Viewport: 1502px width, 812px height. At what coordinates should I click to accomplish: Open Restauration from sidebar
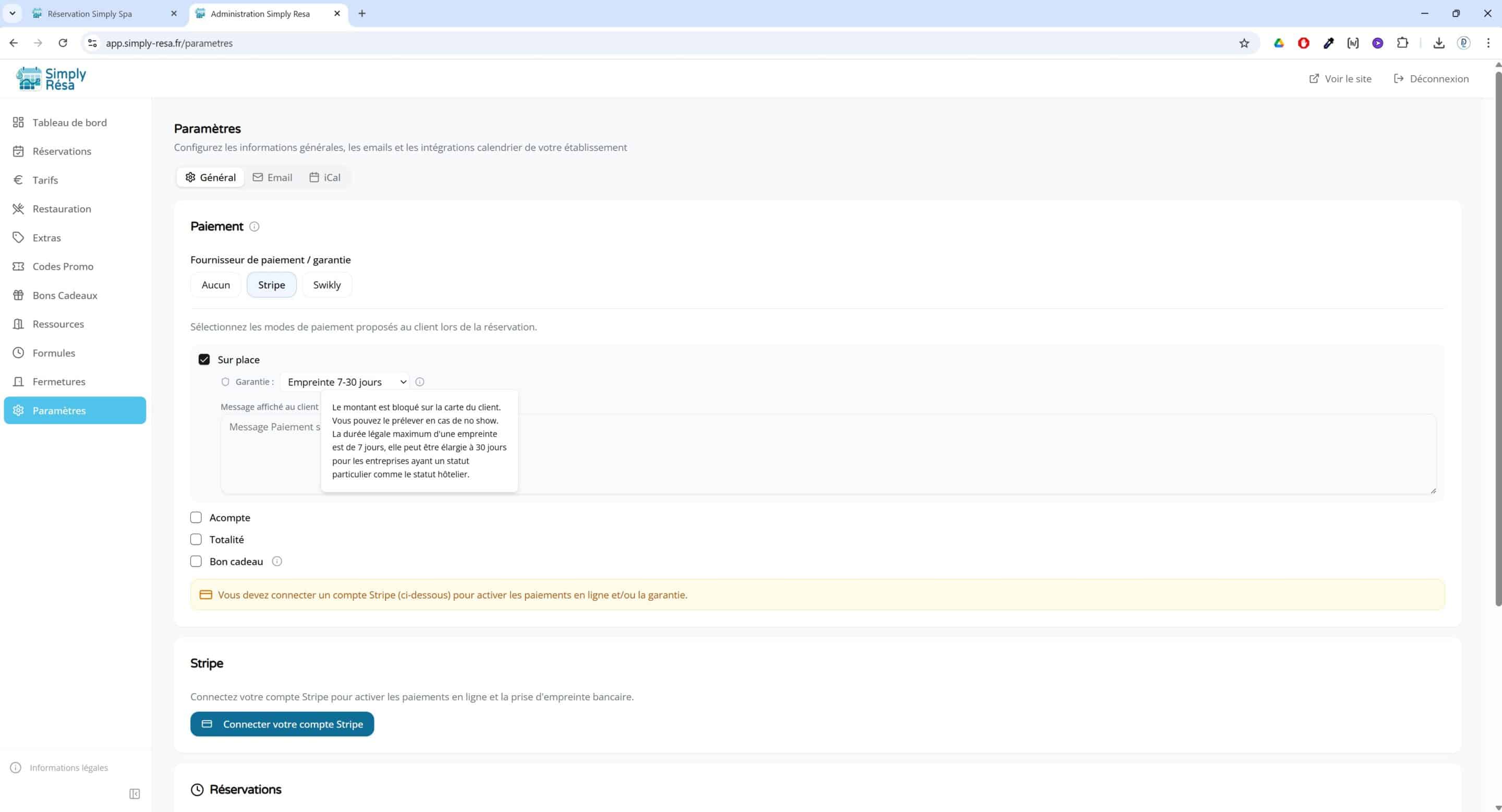click(61, 209)
